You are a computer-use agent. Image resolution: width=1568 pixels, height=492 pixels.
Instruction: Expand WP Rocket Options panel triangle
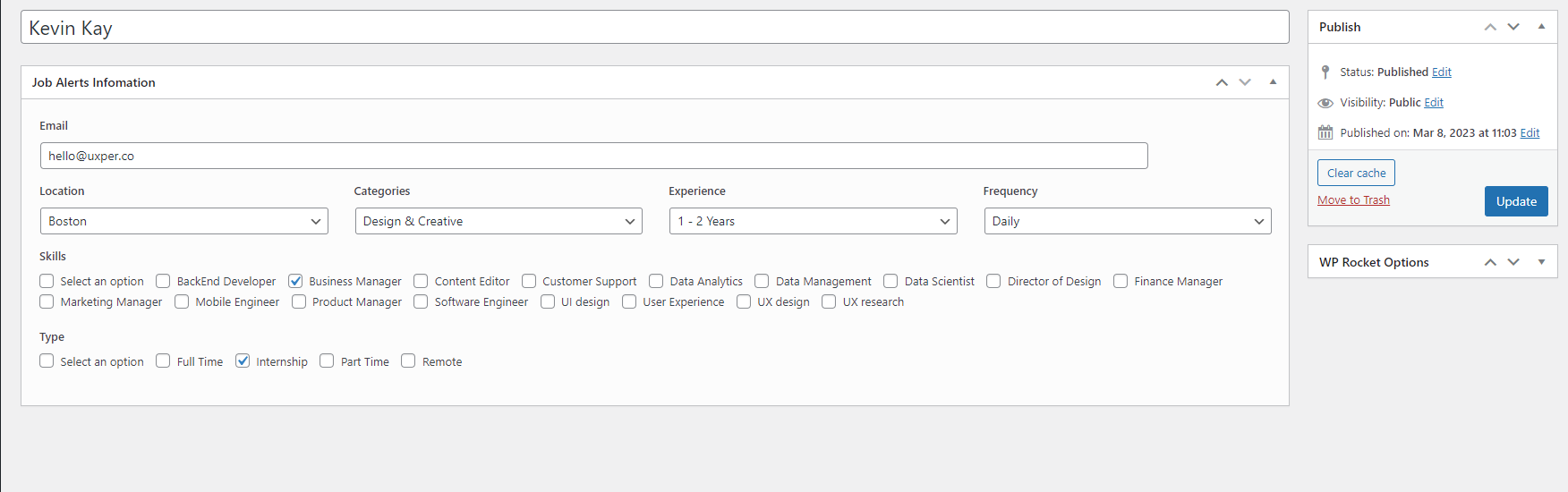point(1541,262)
